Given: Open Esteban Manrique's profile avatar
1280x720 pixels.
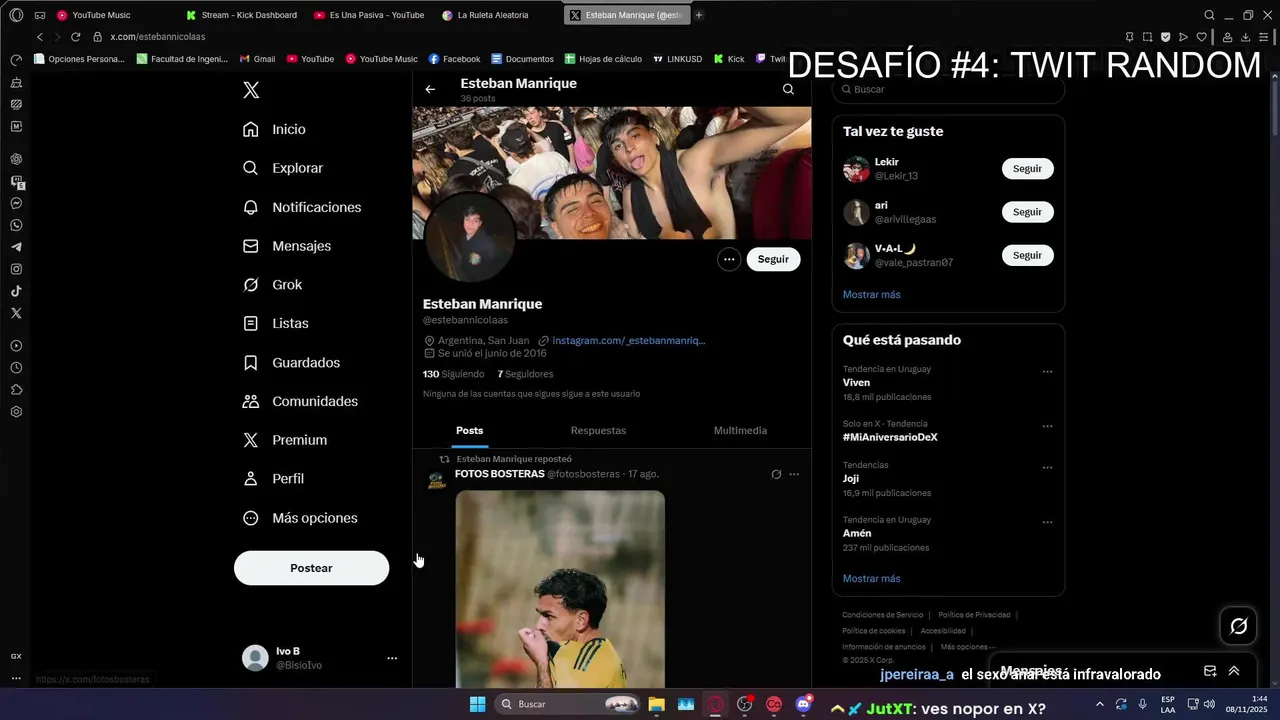Looking at the screenshot, I should (469, 238).
